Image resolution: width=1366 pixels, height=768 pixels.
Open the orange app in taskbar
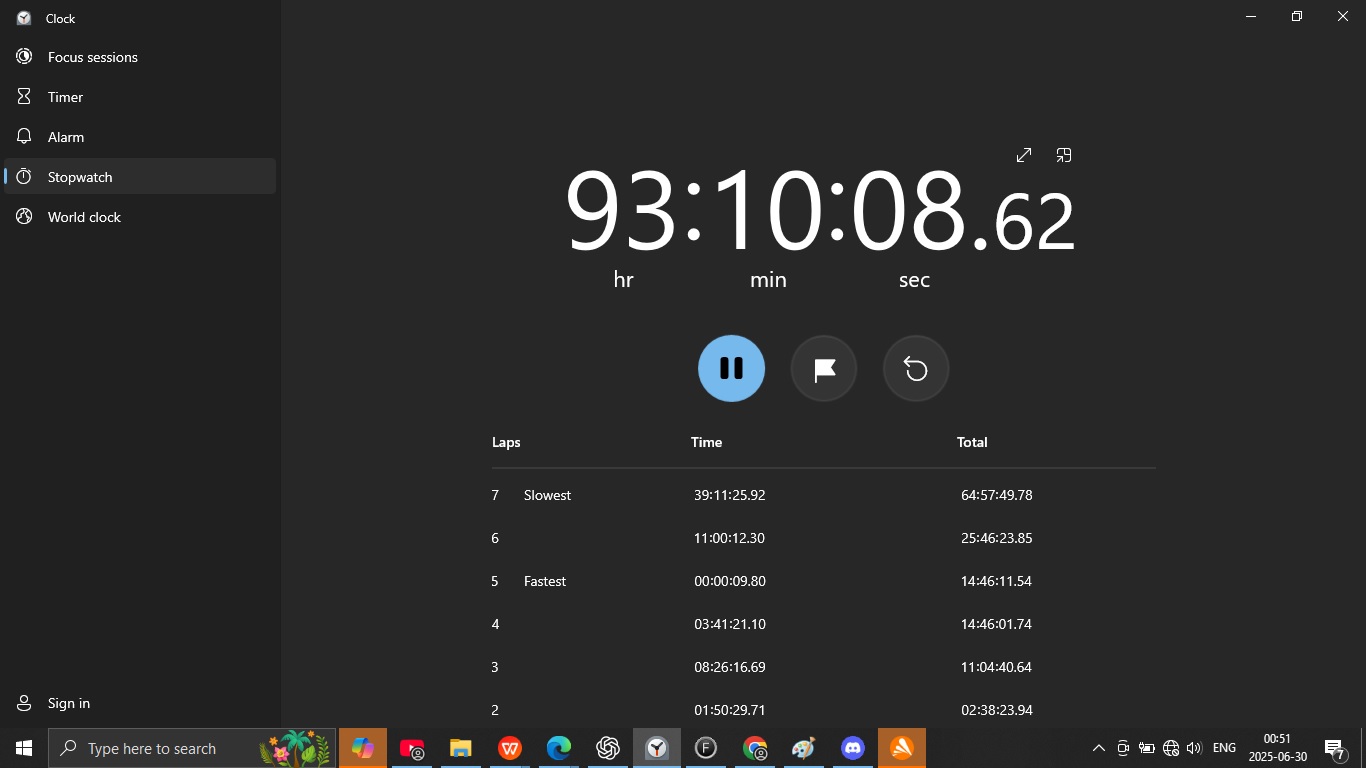coord(902,748)
